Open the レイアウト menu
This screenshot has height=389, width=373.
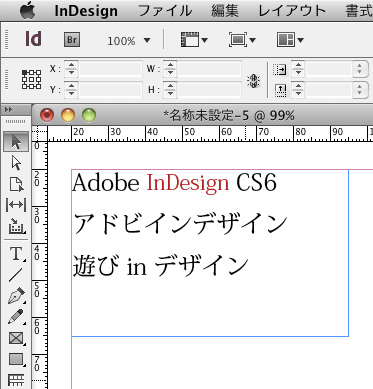(x=292, y=10)
